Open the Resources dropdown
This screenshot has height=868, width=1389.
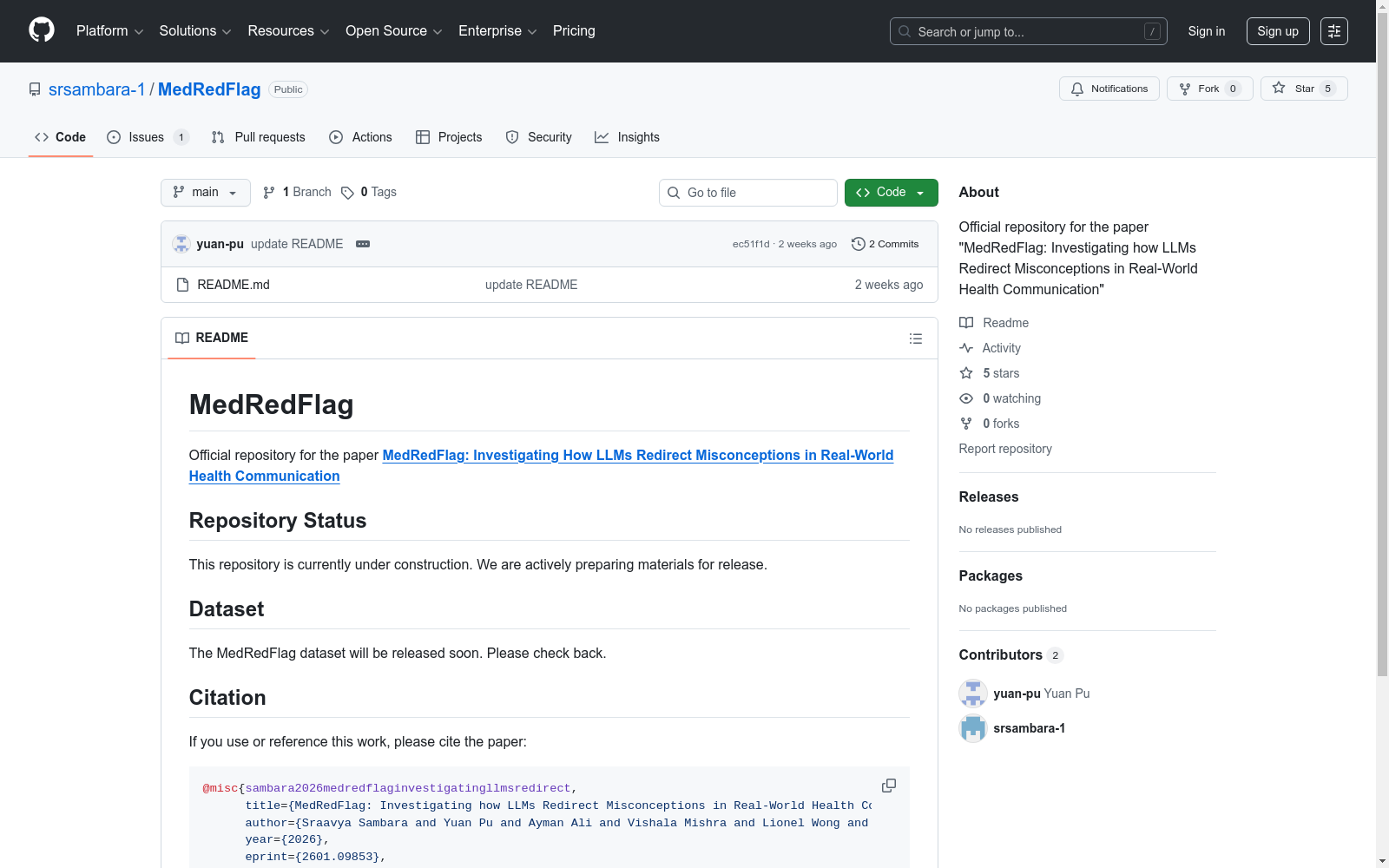click(288, 31)
